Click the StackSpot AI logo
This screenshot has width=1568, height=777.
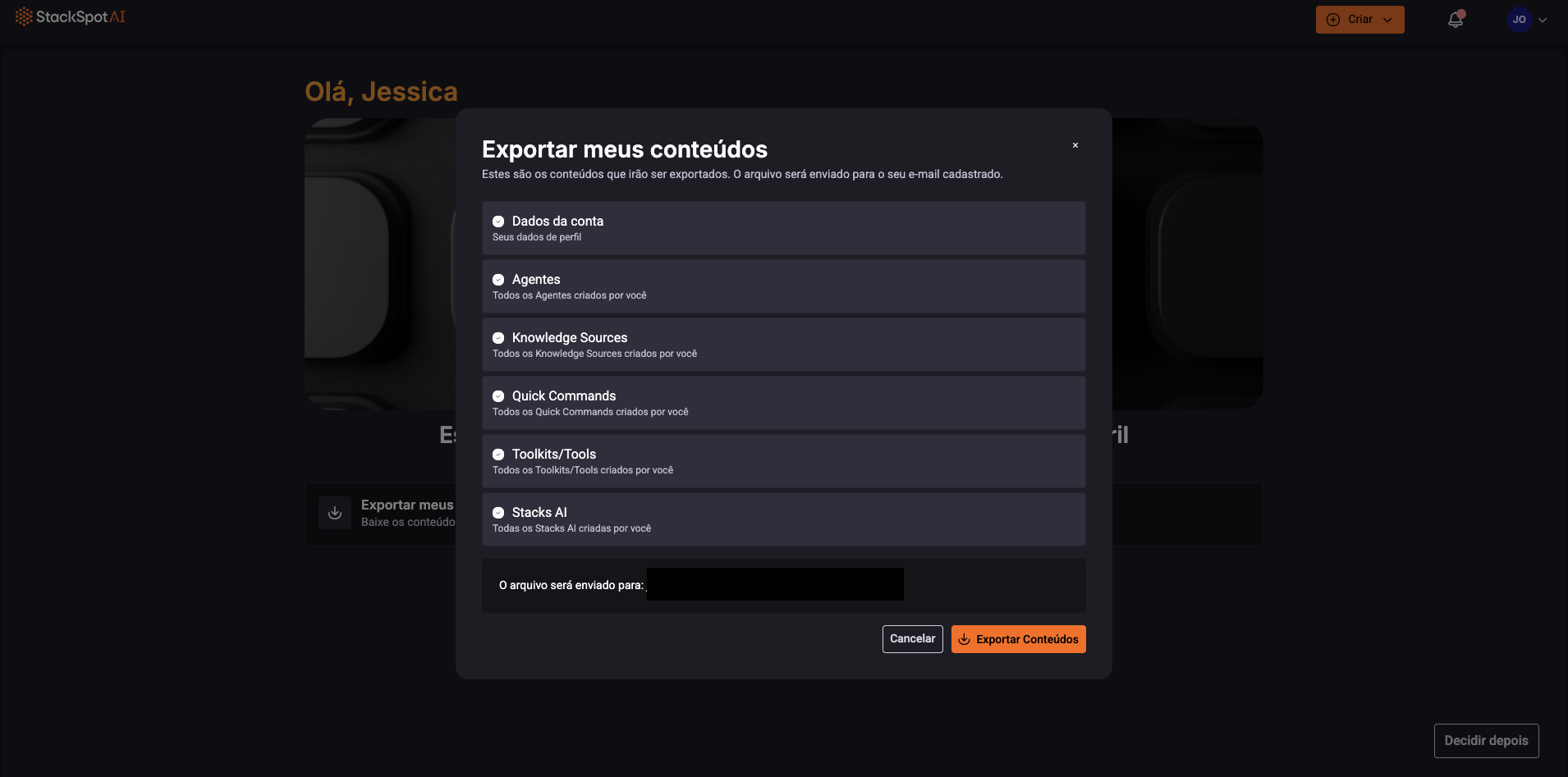[x=71, y=17]
